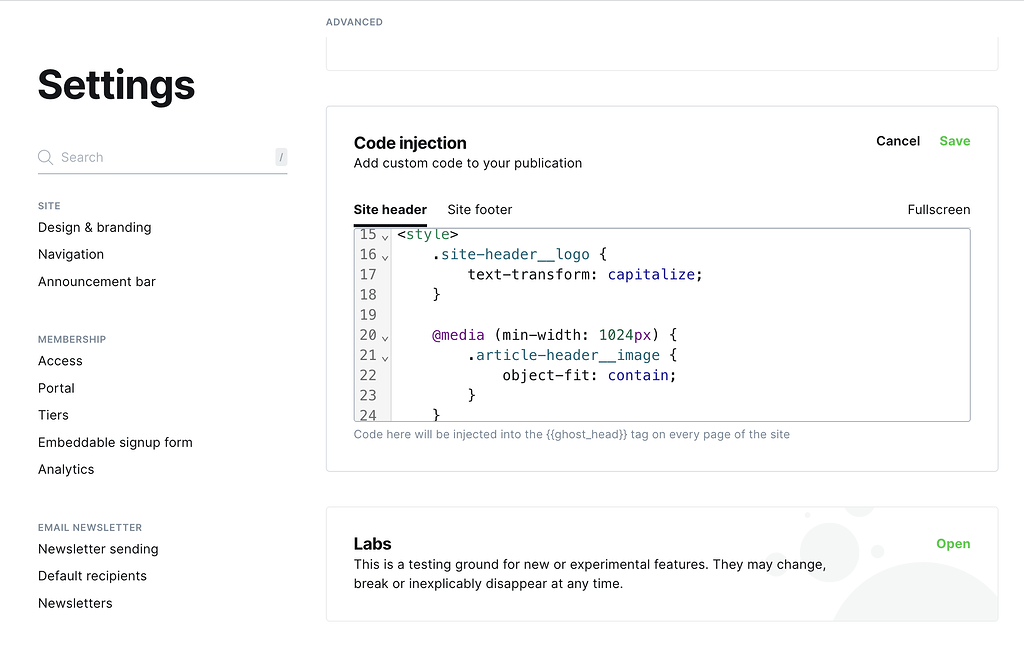This screenshot has width=1024, height=648.
Task: Open the Labs section
Action: [952, 544]
